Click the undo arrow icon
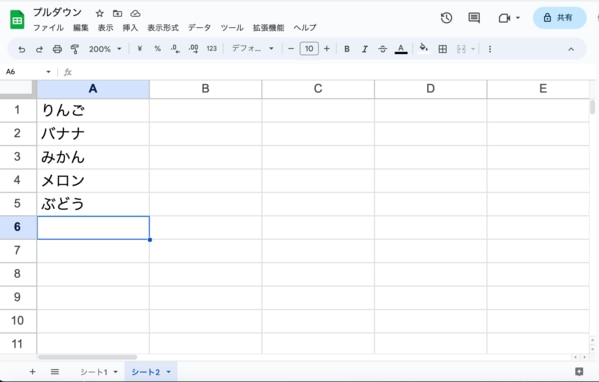 22,49
